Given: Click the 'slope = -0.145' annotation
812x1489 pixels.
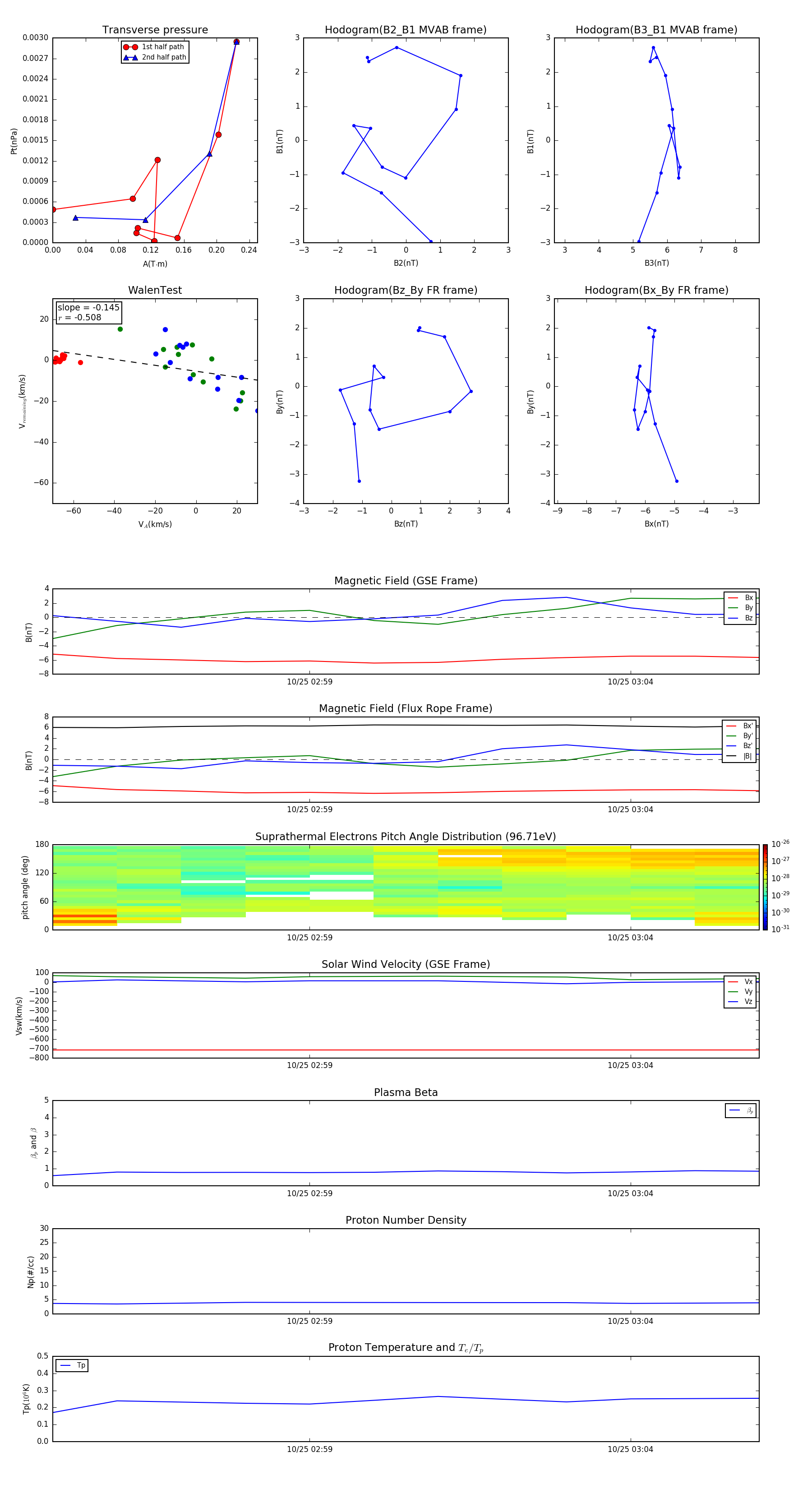Looking at the screenshot, I should [88, 308].
